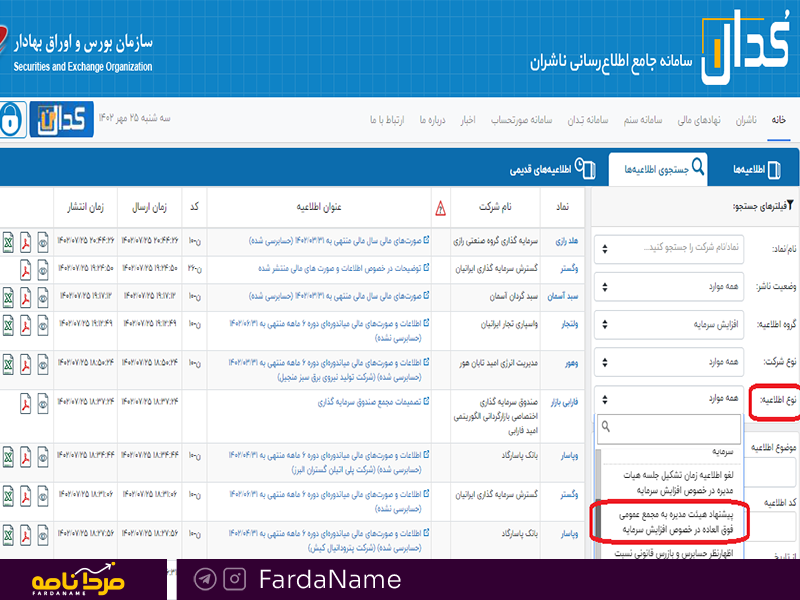View هلد رازی notice via eye icon
The width and height of the screenshot is (800, 600).
(x=43, y=242)
